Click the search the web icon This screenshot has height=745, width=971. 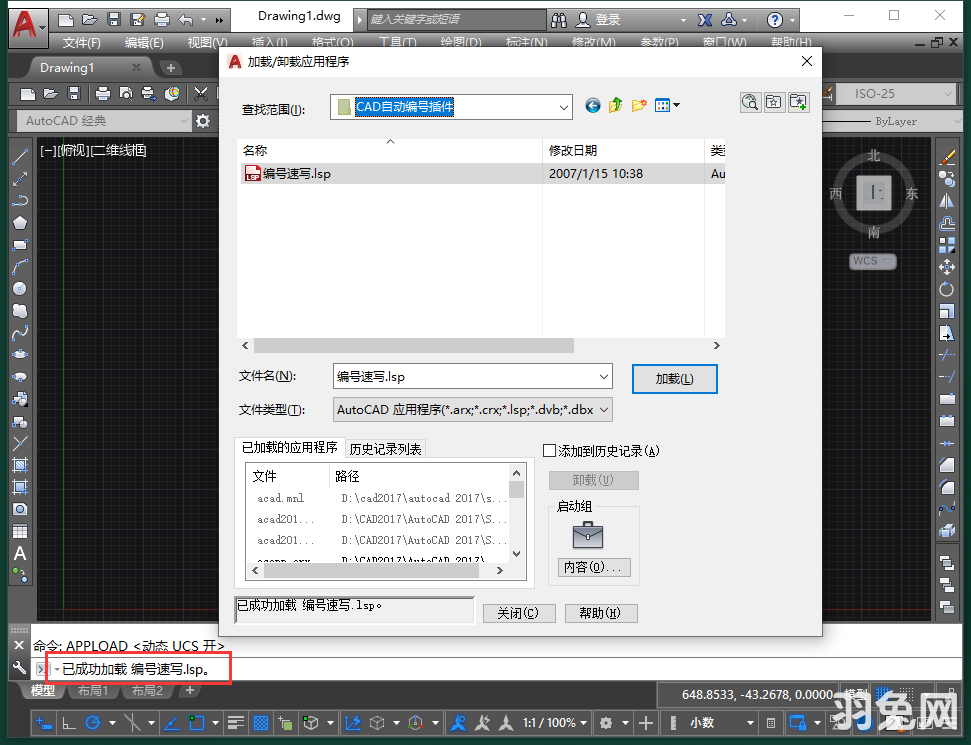750,102
